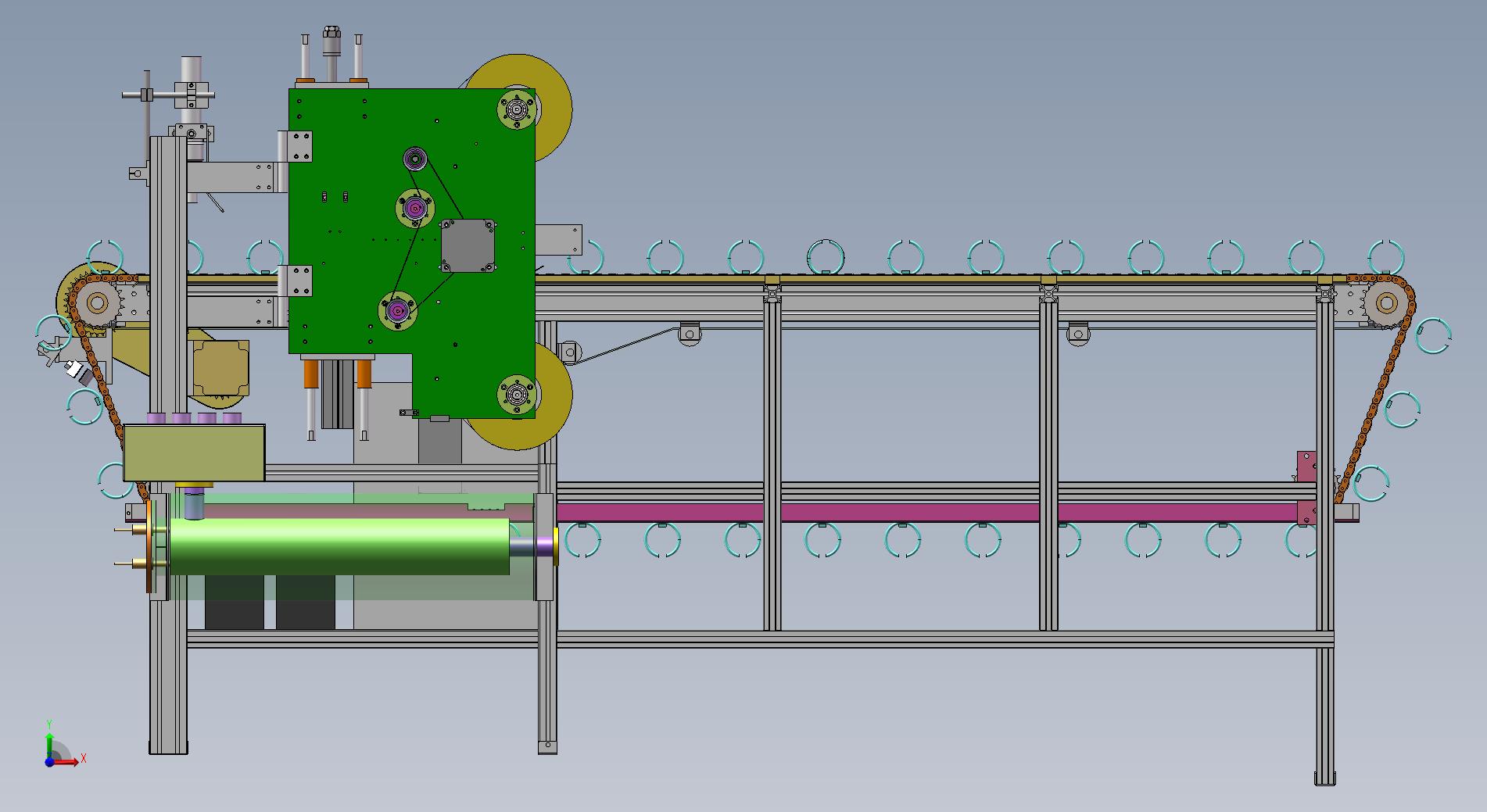Select the topmost small purple belt pulley
The height and width of the screenshot is (812, 1487).
[x=415, y=160]
